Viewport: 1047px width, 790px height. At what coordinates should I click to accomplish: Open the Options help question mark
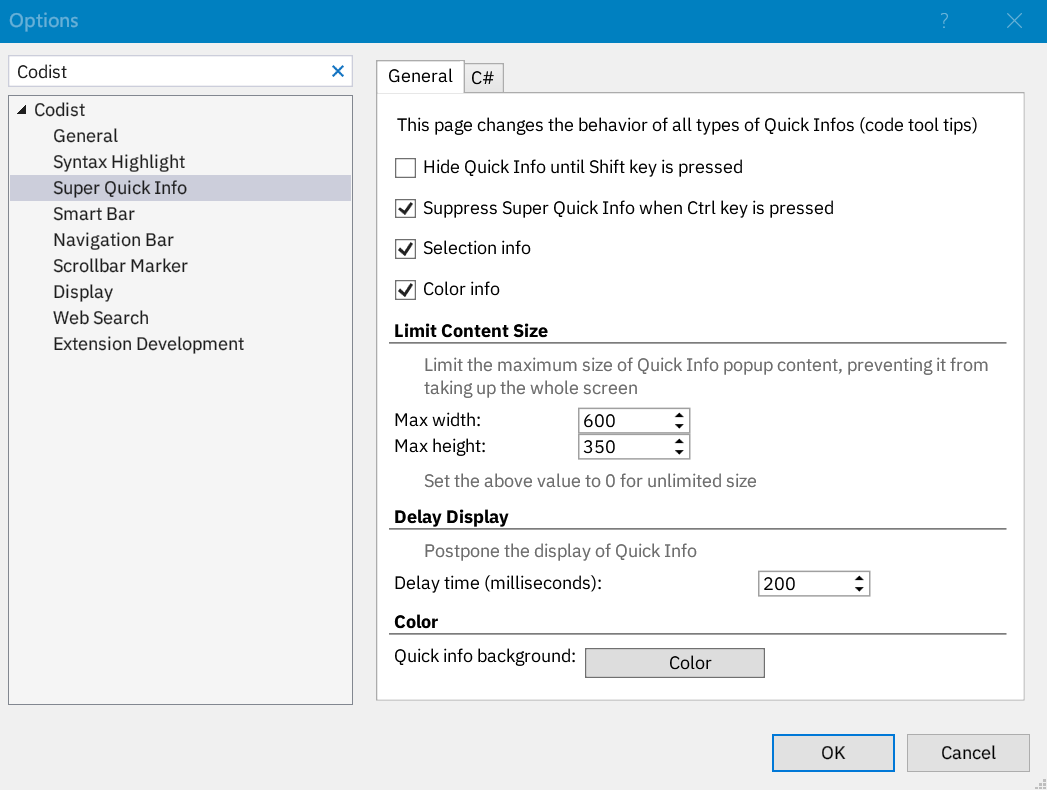944,21
